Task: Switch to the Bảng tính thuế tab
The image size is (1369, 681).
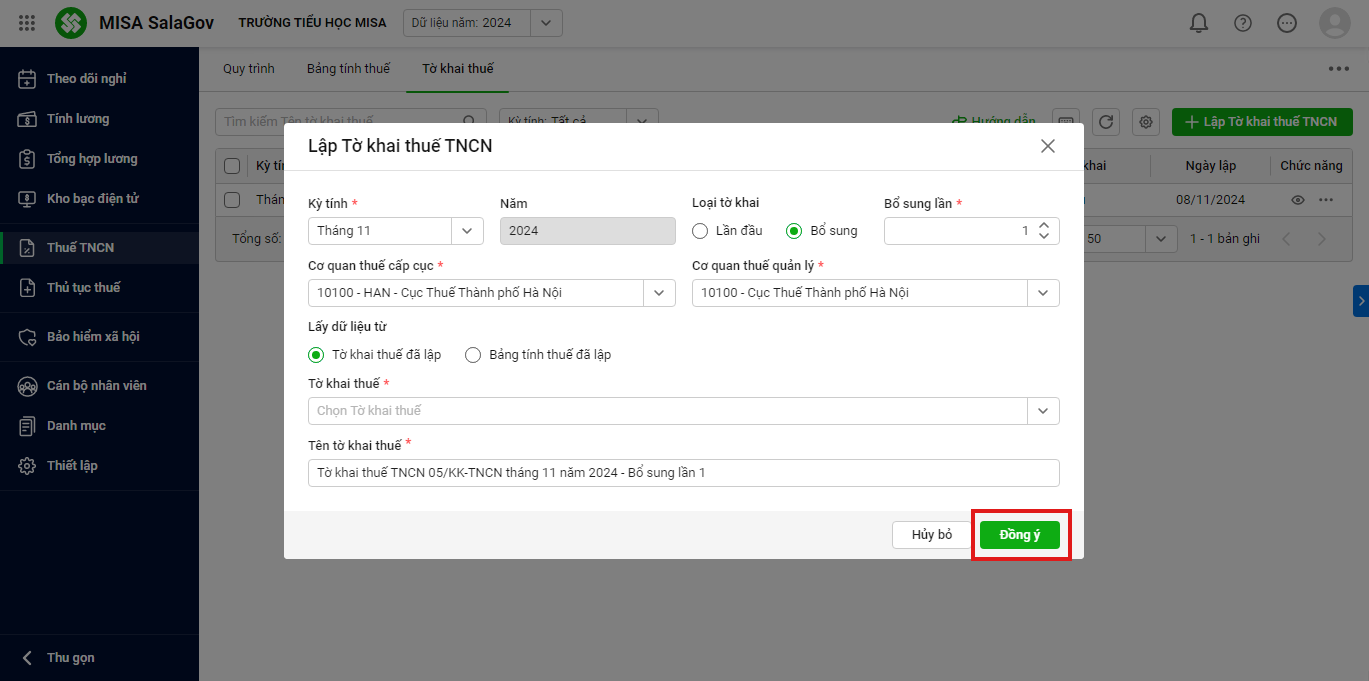Action: [x=348, y=69]
